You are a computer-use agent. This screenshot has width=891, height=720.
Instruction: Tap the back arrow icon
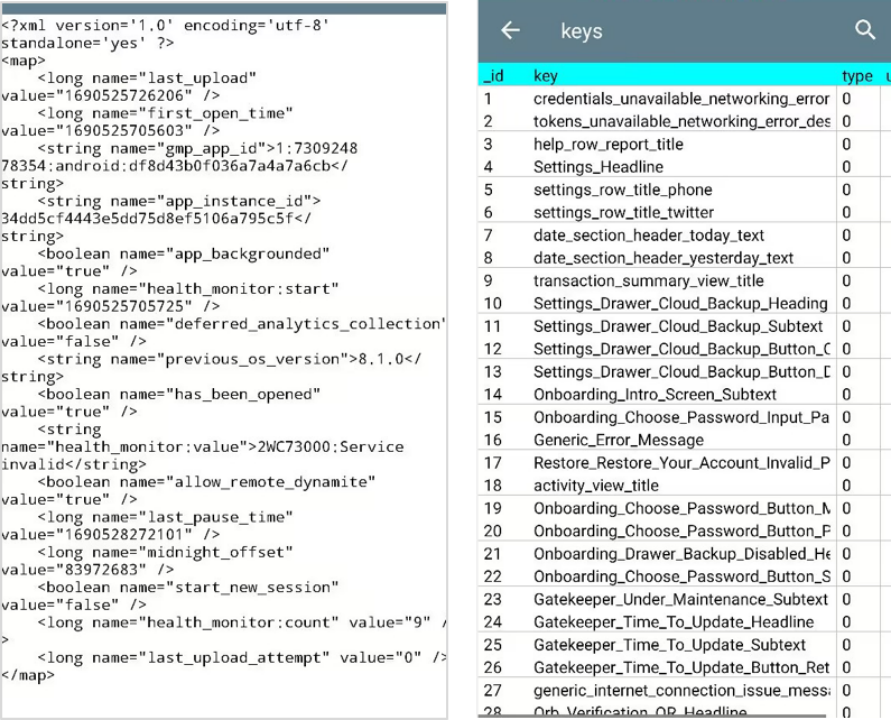pyautogui.click(x=511, y=31)
